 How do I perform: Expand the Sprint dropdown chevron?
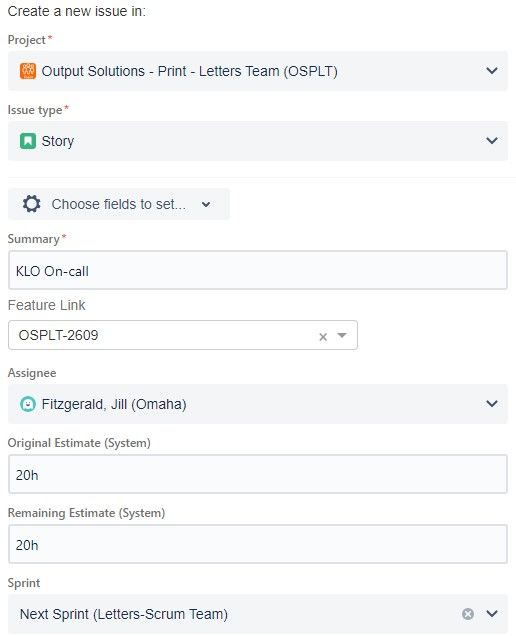(x=492, y=614)
